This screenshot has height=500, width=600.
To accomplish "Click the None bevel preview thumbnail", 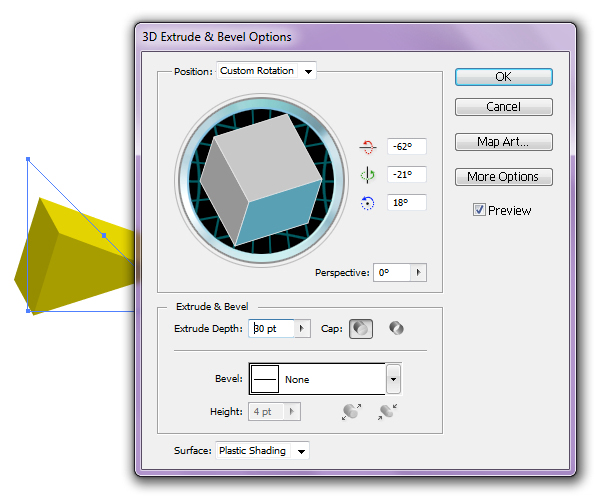I will pos(265,379).
